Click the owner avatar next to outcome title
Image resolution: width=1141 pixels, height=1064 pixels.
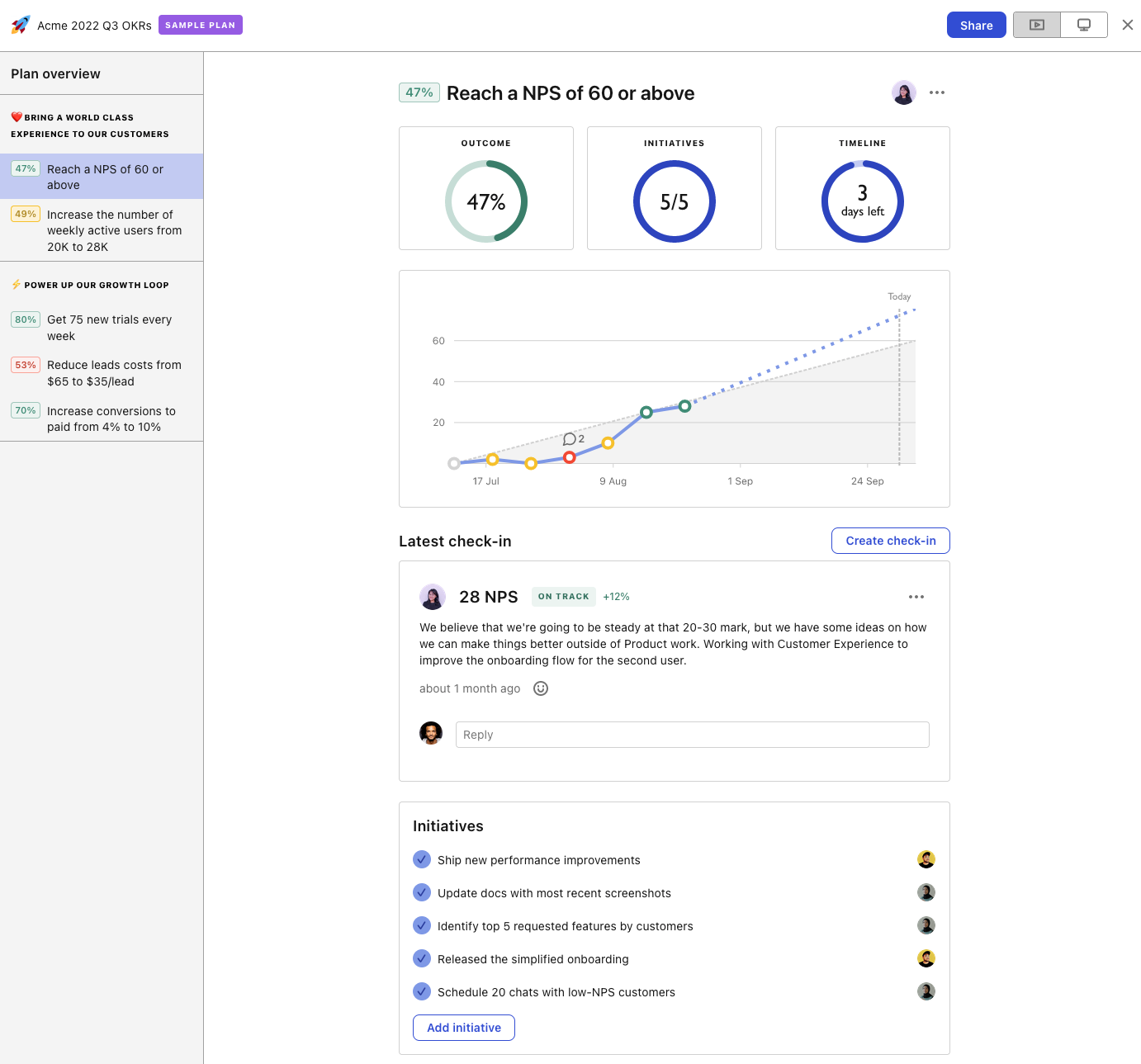(904, 92)
